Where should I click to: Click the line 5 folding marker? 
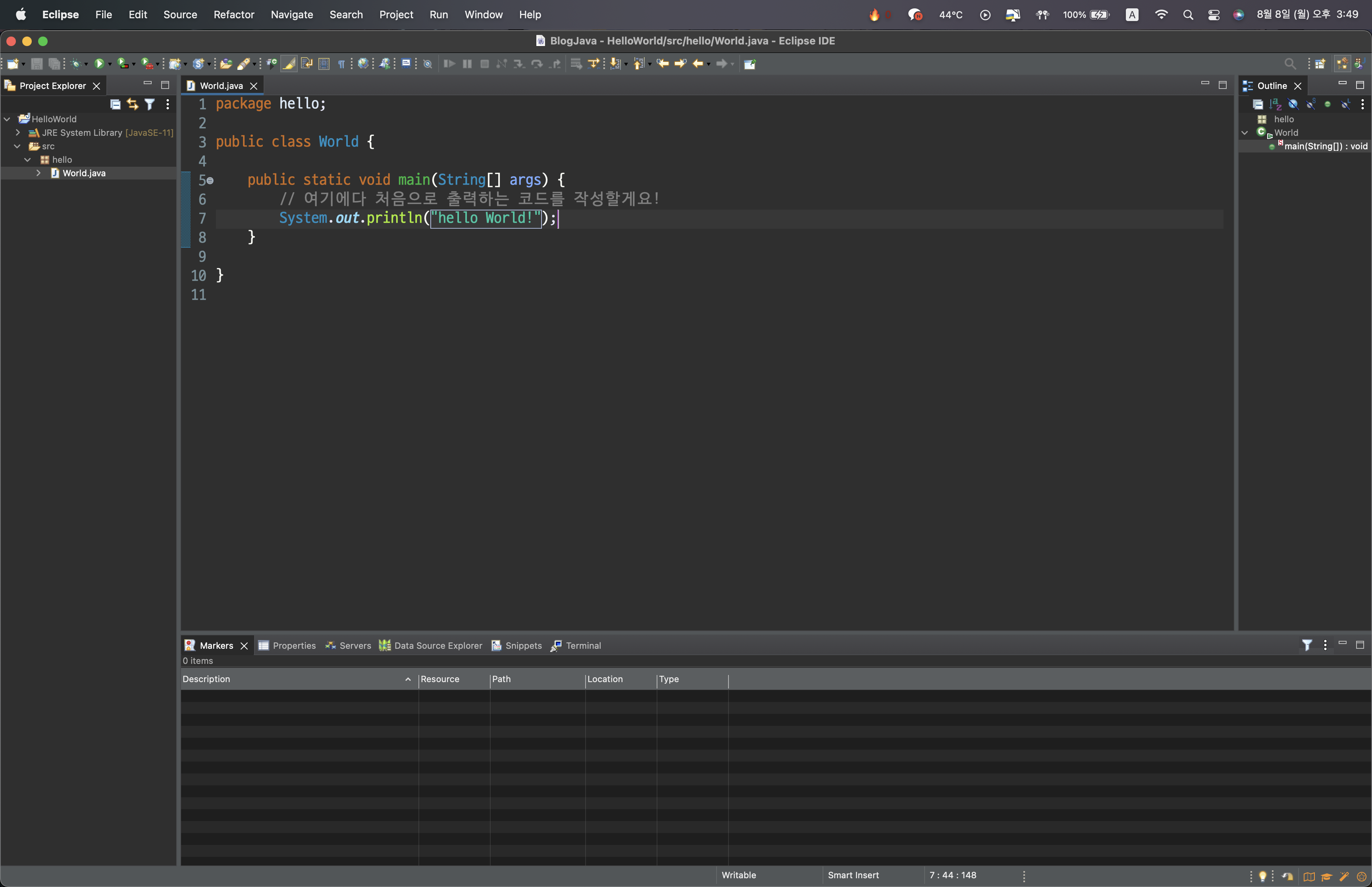pos(210,181)
